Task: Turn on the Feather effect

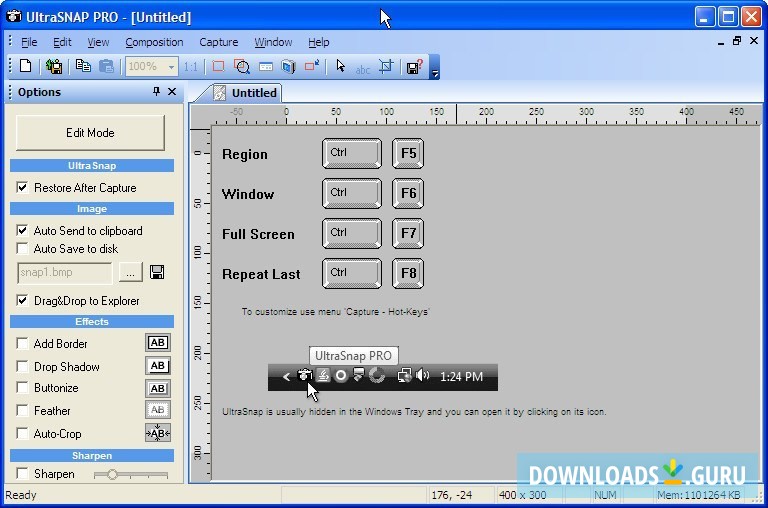Action: pyautogui.click(x=22, y=410)
